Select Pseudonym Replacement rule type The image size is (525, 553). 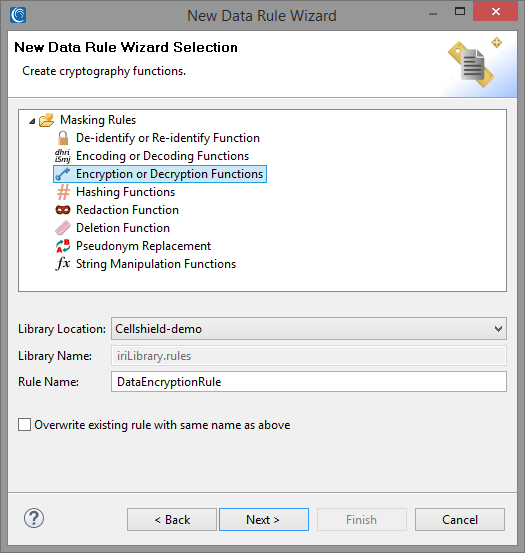tap(144, 246)
